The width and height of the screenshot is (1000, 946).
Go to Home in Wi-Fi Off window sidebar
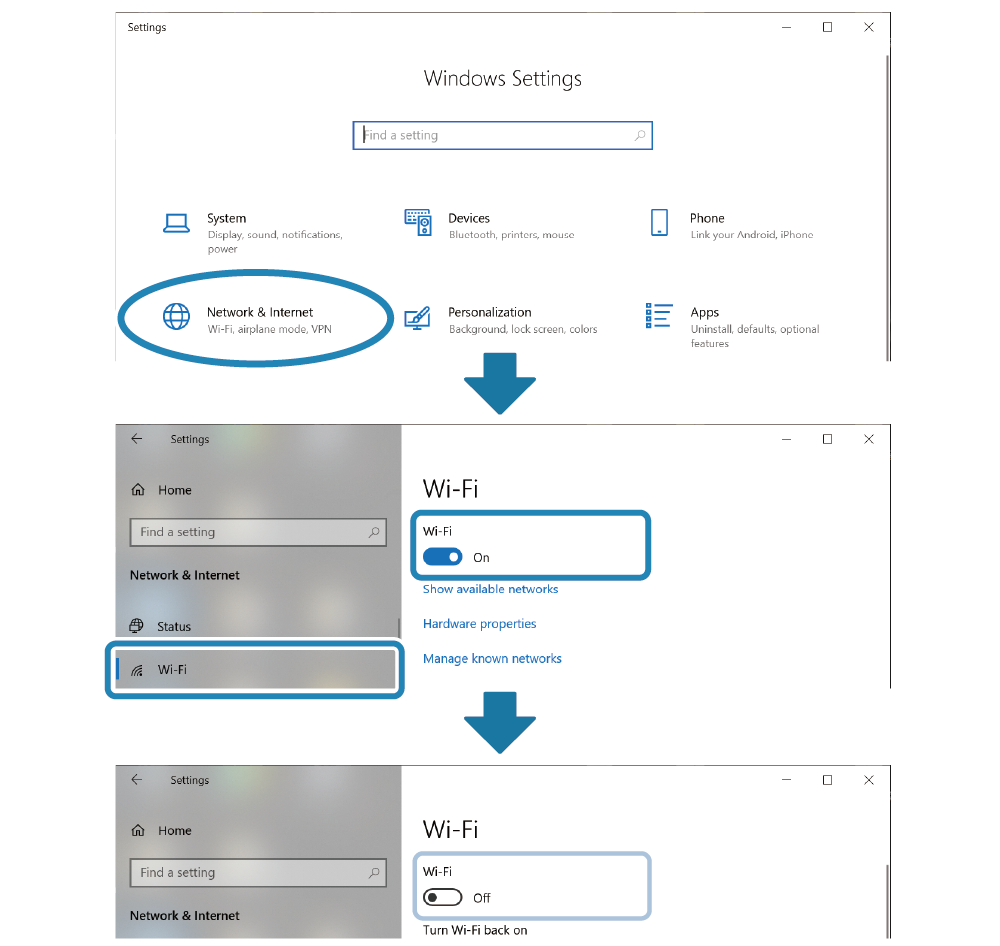[174, 830]
